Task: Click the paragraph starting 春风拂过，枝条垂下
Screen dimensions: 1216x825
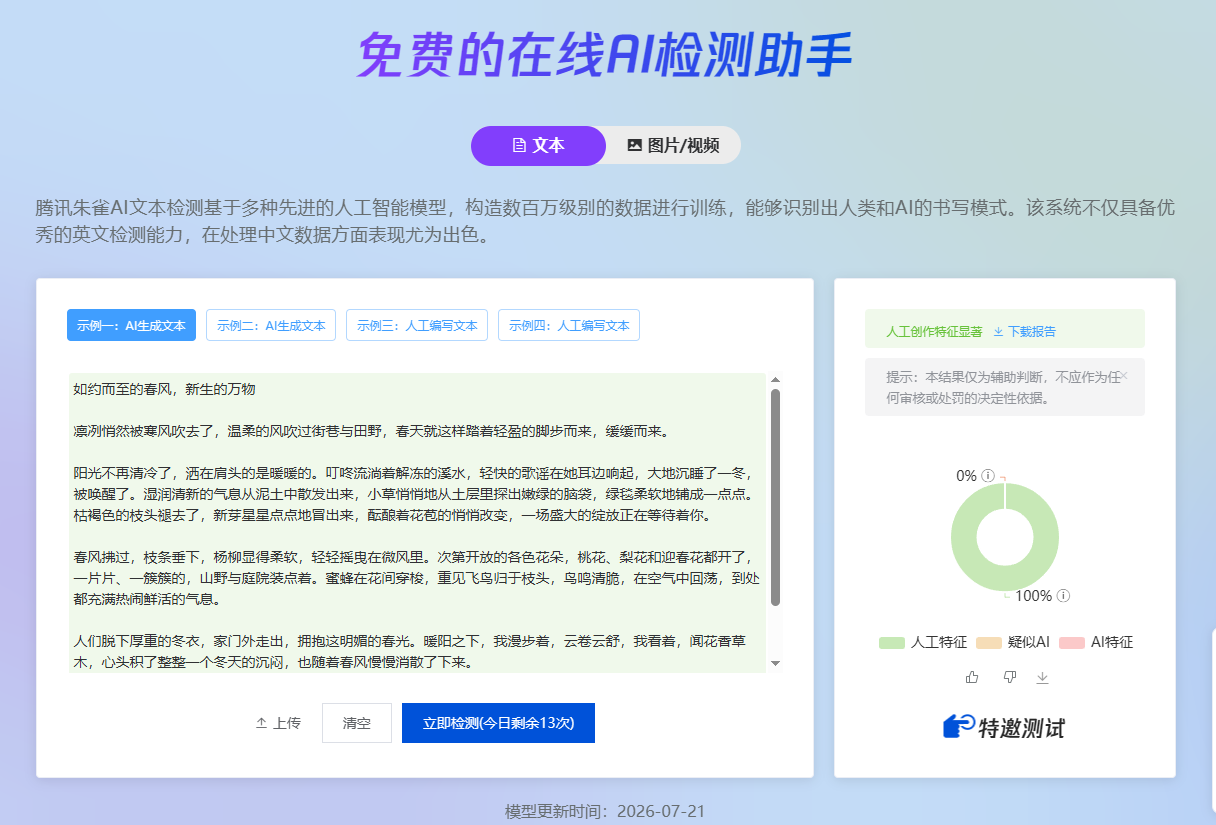Action: (416, 578)
